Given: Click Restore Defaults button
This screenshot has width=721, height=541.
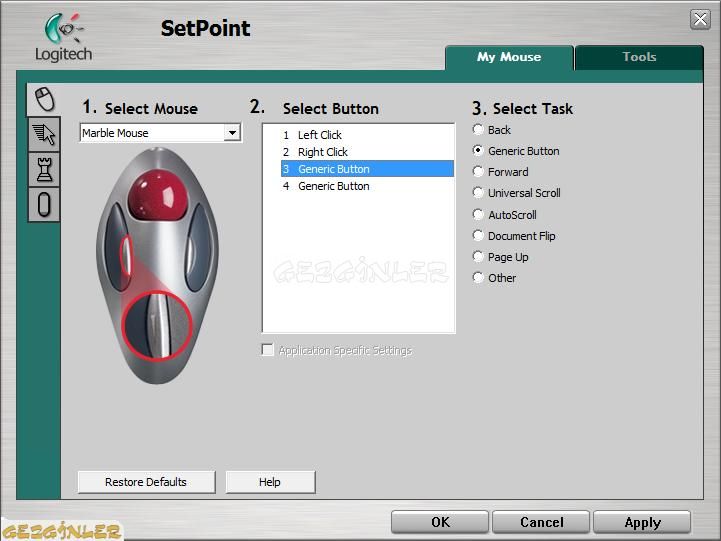Looking at the screenshot, I should point(146,482).
